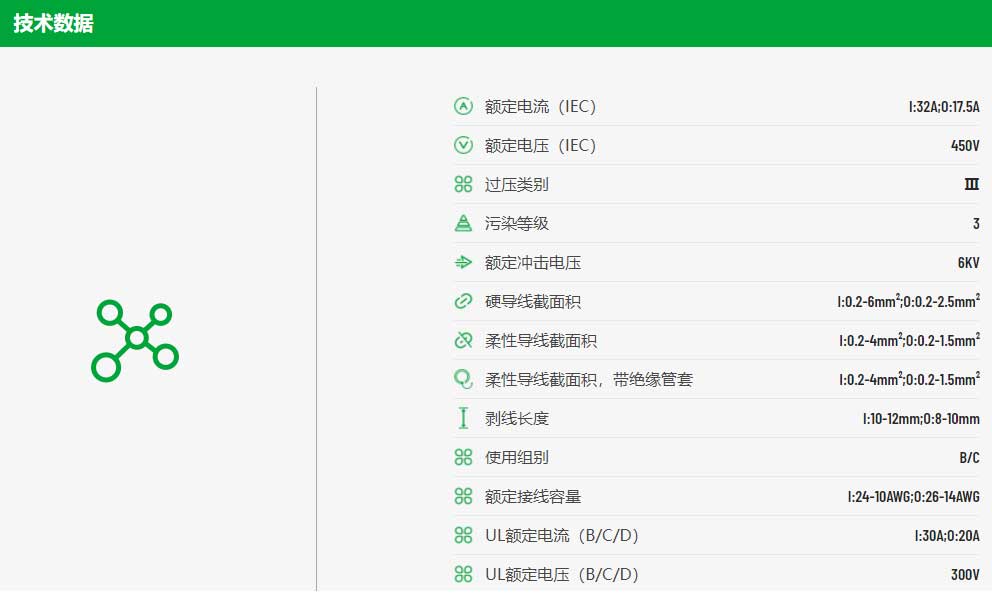Click the 技术数据 header title

point(54,23)
